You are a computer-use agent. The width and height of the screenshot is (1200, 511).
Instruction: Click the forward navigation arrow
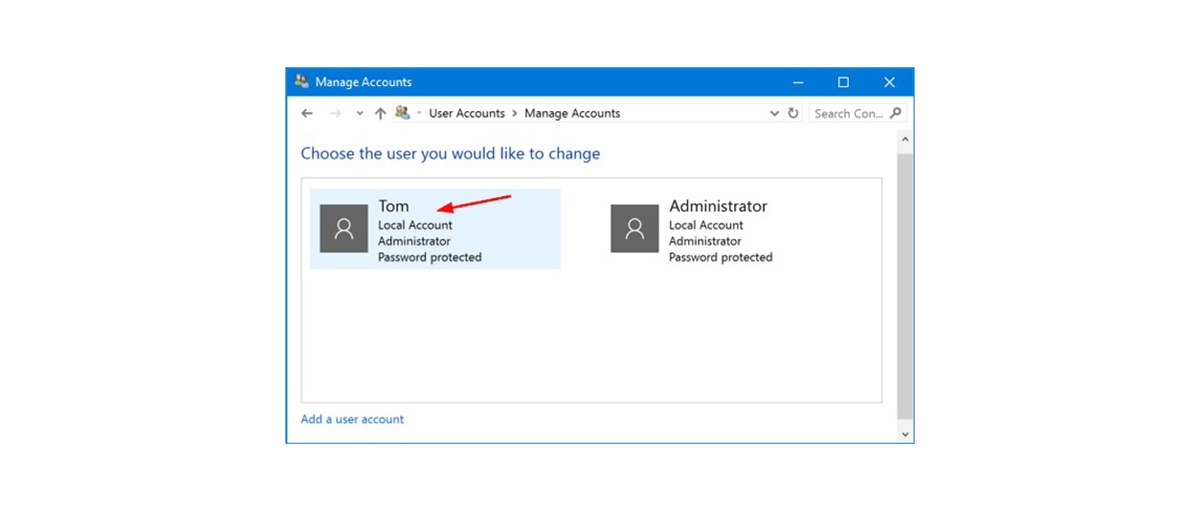(x=335, y=114)
